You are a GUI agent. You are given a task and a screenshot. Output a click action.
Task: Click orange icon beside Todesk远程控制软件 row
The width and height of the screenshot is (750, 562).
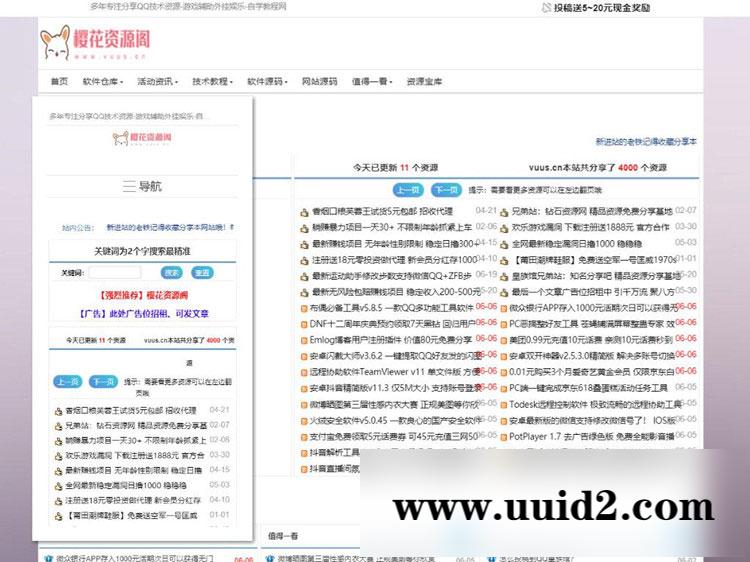click(504, 406)
